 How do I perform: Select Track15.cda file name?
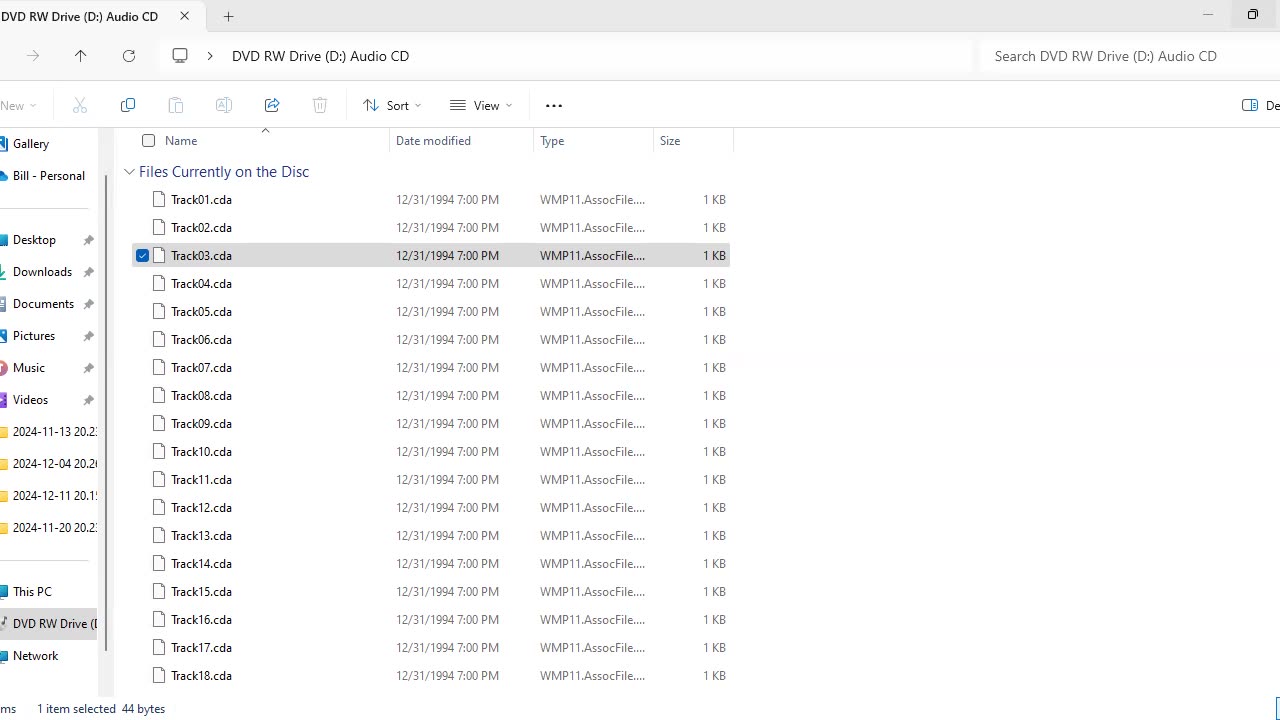[x=201, y=592]
